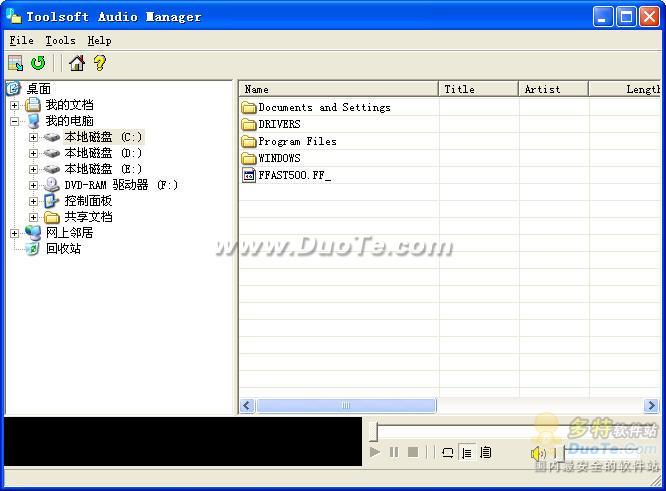Image resolution: width=666 pixels, height=491 pixels.
Task: Select the FFAST500.FF_ file
Action: coord(294,175)
